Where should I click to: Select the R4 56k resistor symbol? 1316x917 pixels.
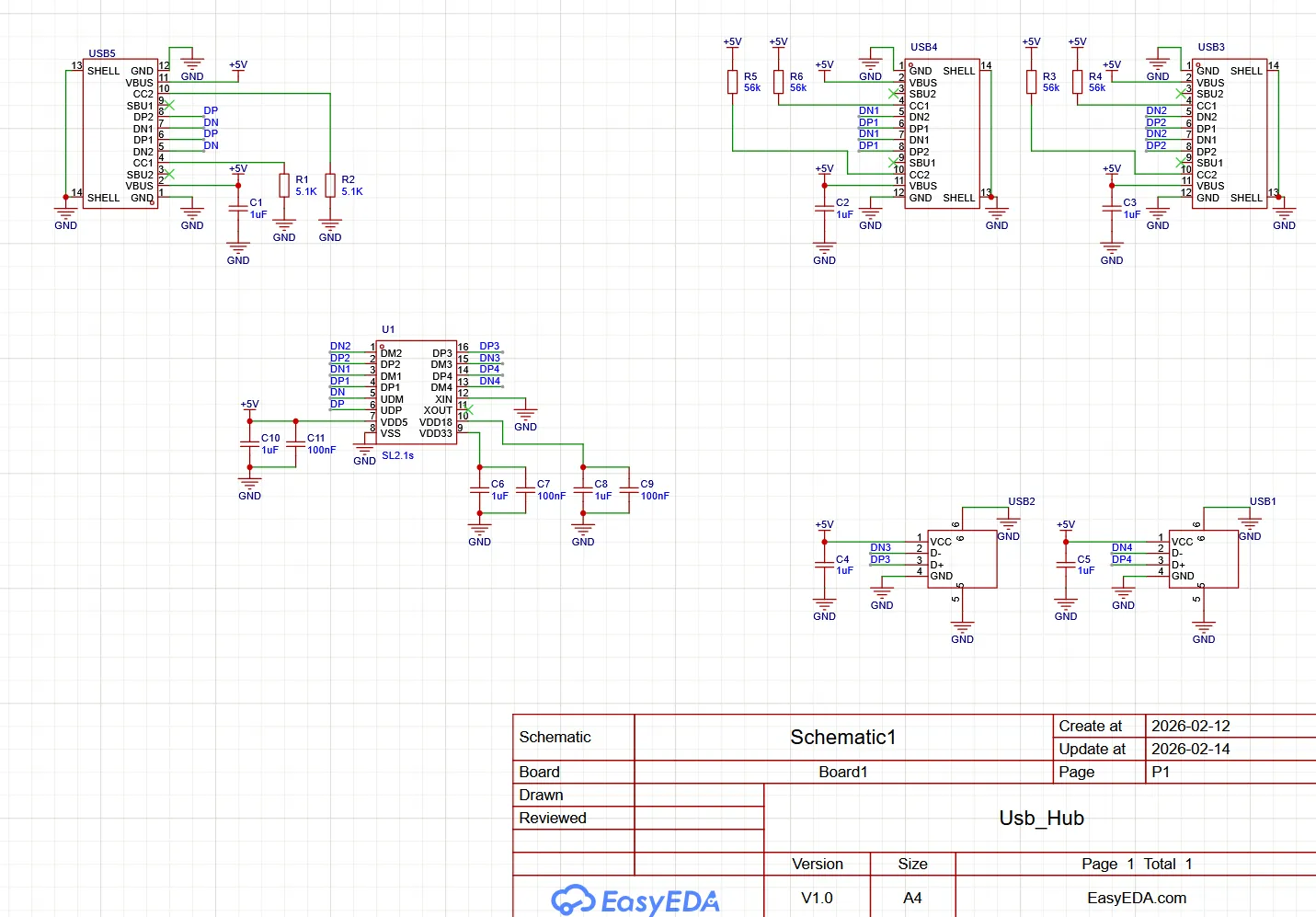[x=1078, y=82]
